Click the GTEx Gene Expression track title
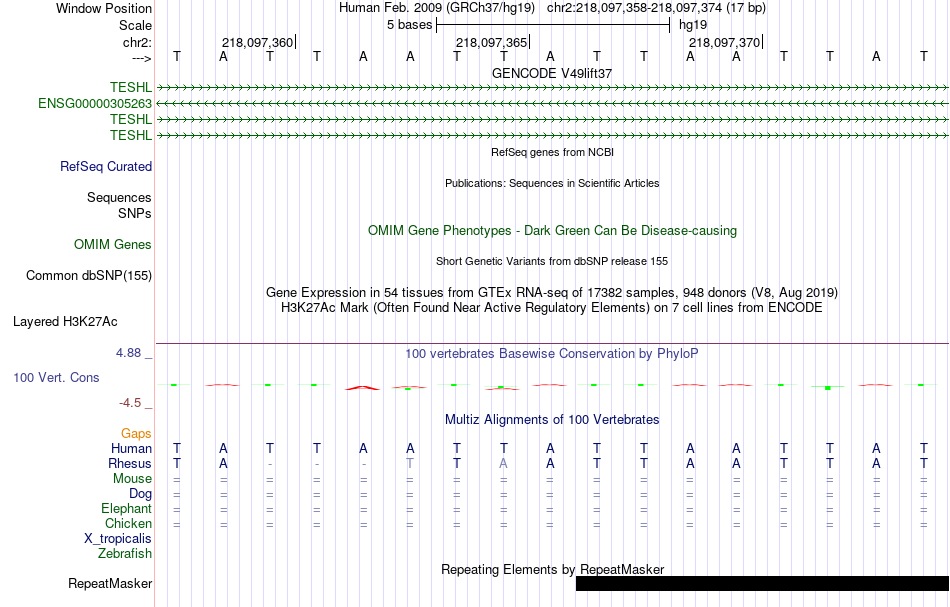Viewport: 950px width, 607px height. (552, 293)
